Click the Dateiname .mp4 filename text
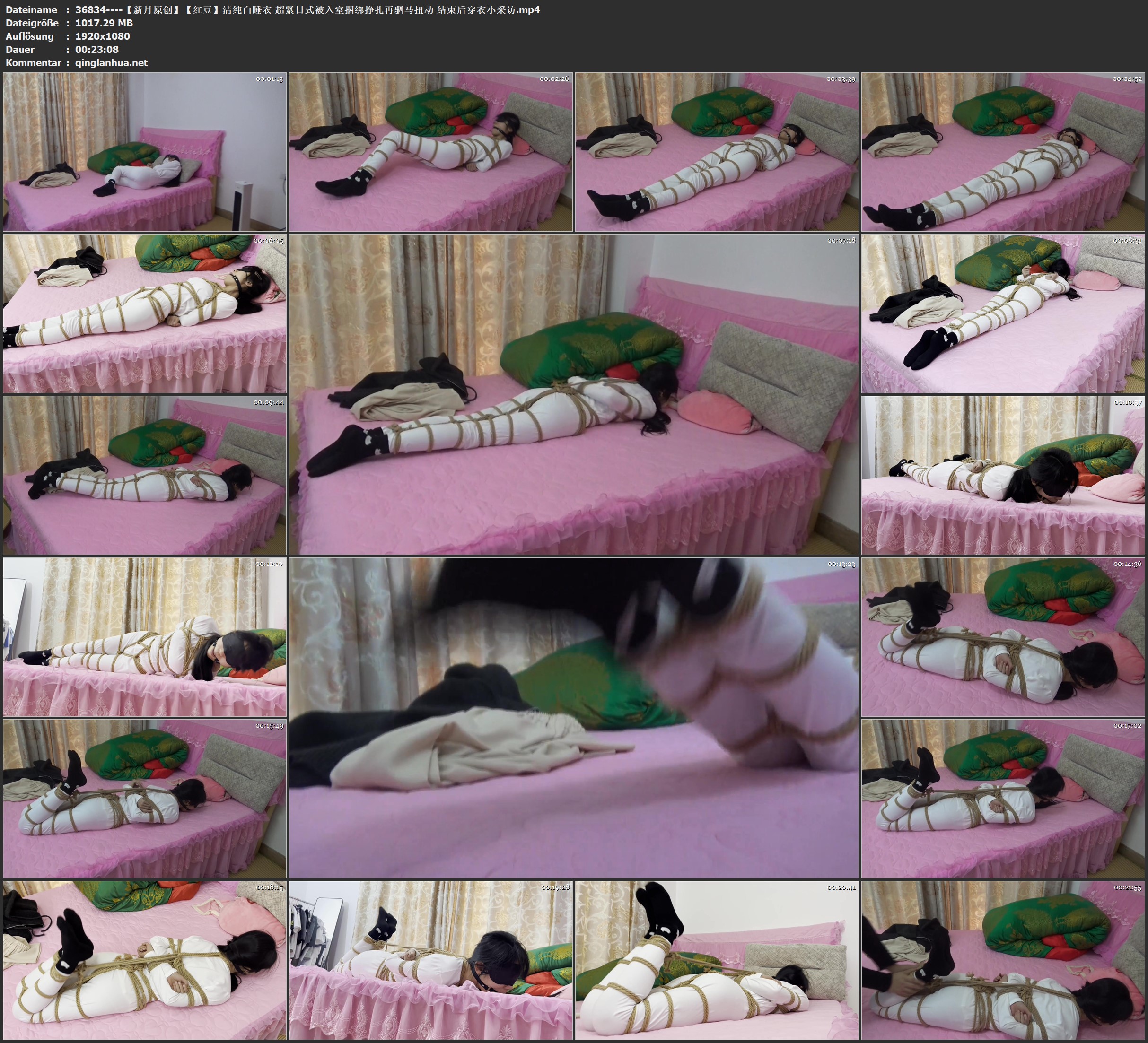The height and width of the screenshot is (1043, 1148). point(307,9)
